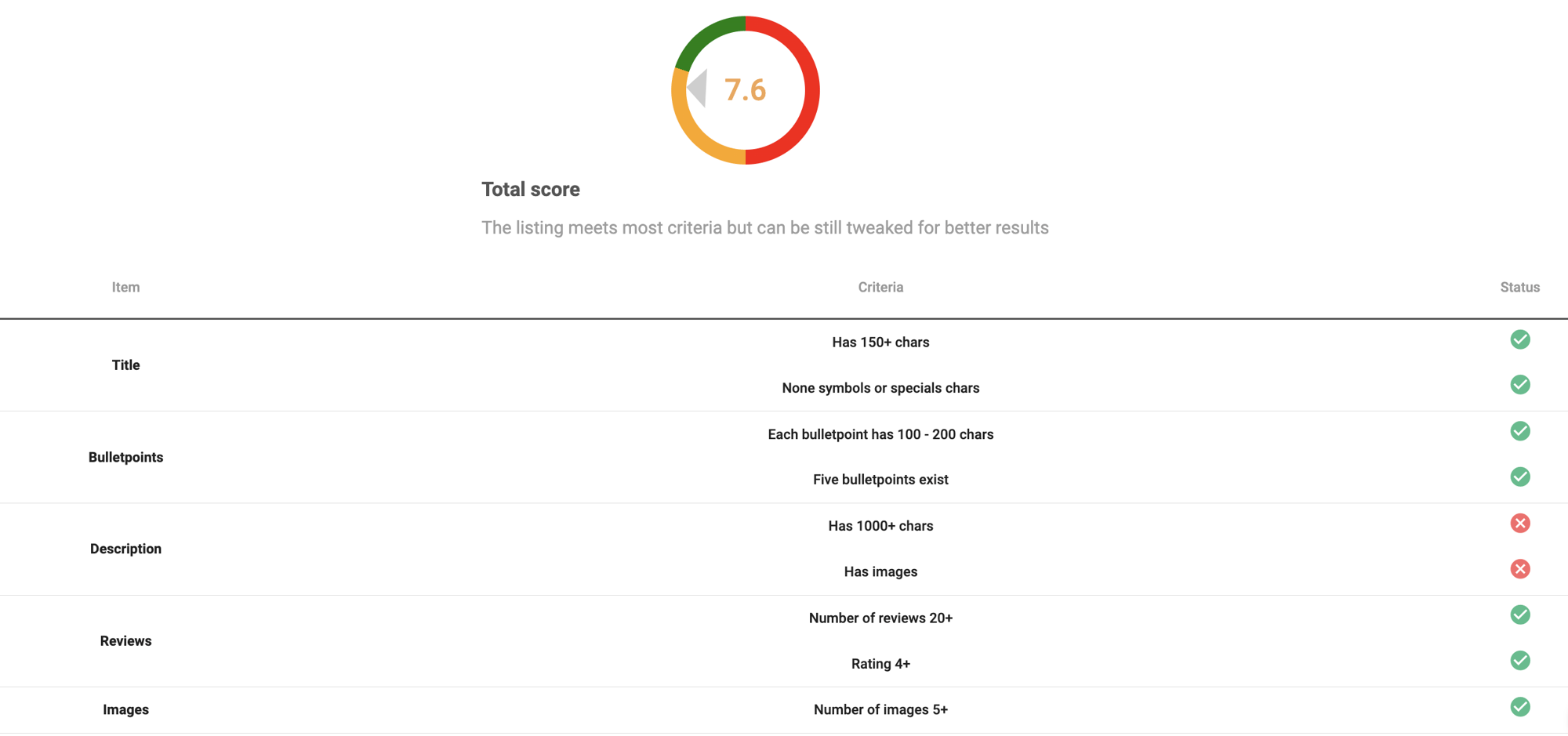Click the 7.6 score value
1568x736 pixels.
(x=745, y=90)
